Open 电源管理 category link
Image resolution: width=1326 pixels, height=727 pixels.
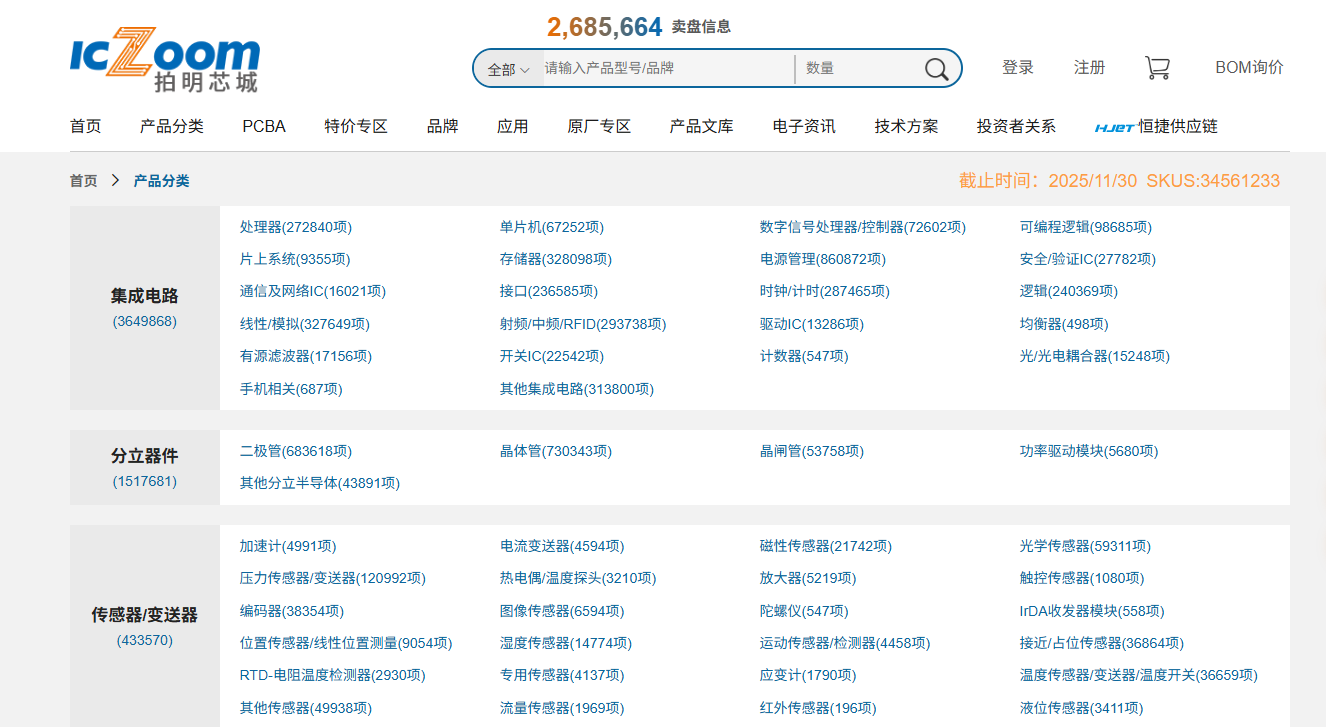click(823, 259)
